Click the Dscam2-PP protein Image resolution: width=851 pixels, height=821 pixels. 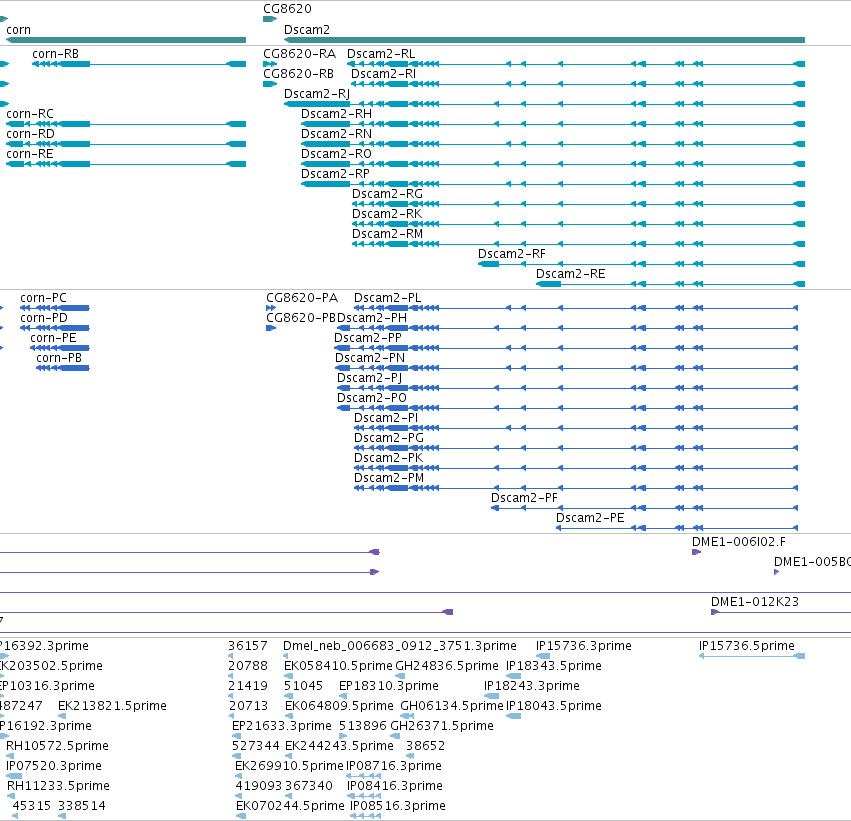coord(567,348)
